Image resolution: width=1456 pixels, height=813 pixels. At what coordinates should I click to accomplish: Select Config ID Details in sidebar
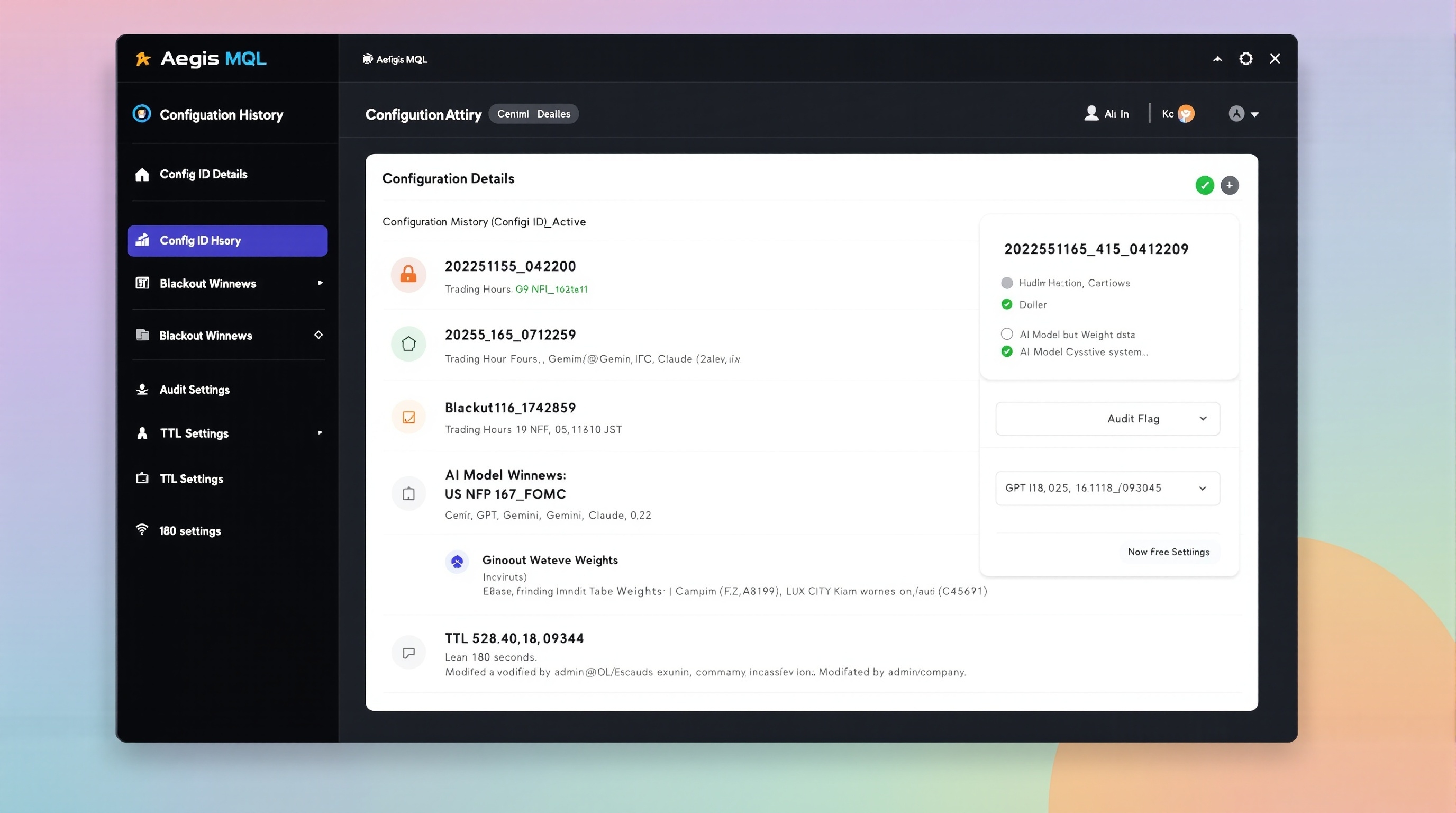tap(203, 174)
